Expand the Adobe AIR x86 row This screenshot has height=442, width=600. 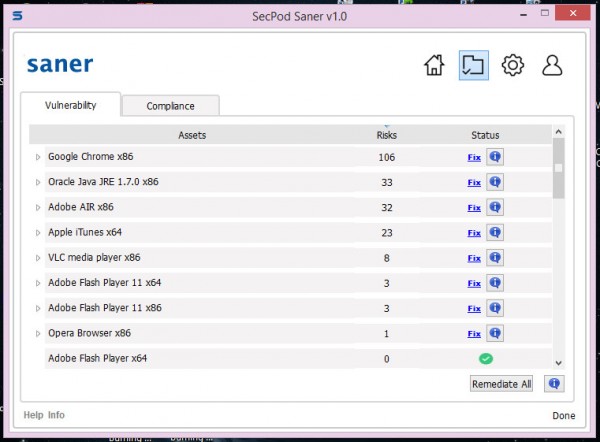(x=38, y=207)
